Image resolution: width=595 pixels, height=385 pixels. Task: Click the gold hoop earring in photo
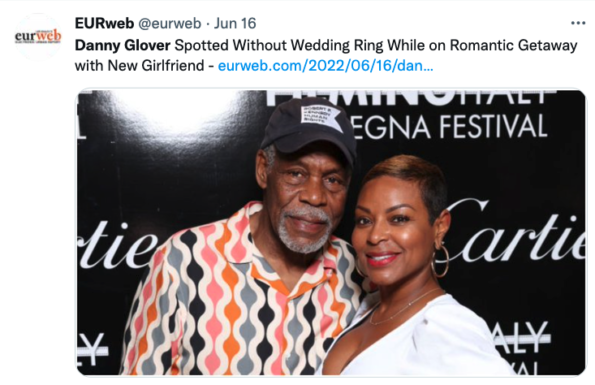pyautogui.click(x=440, y=261)
